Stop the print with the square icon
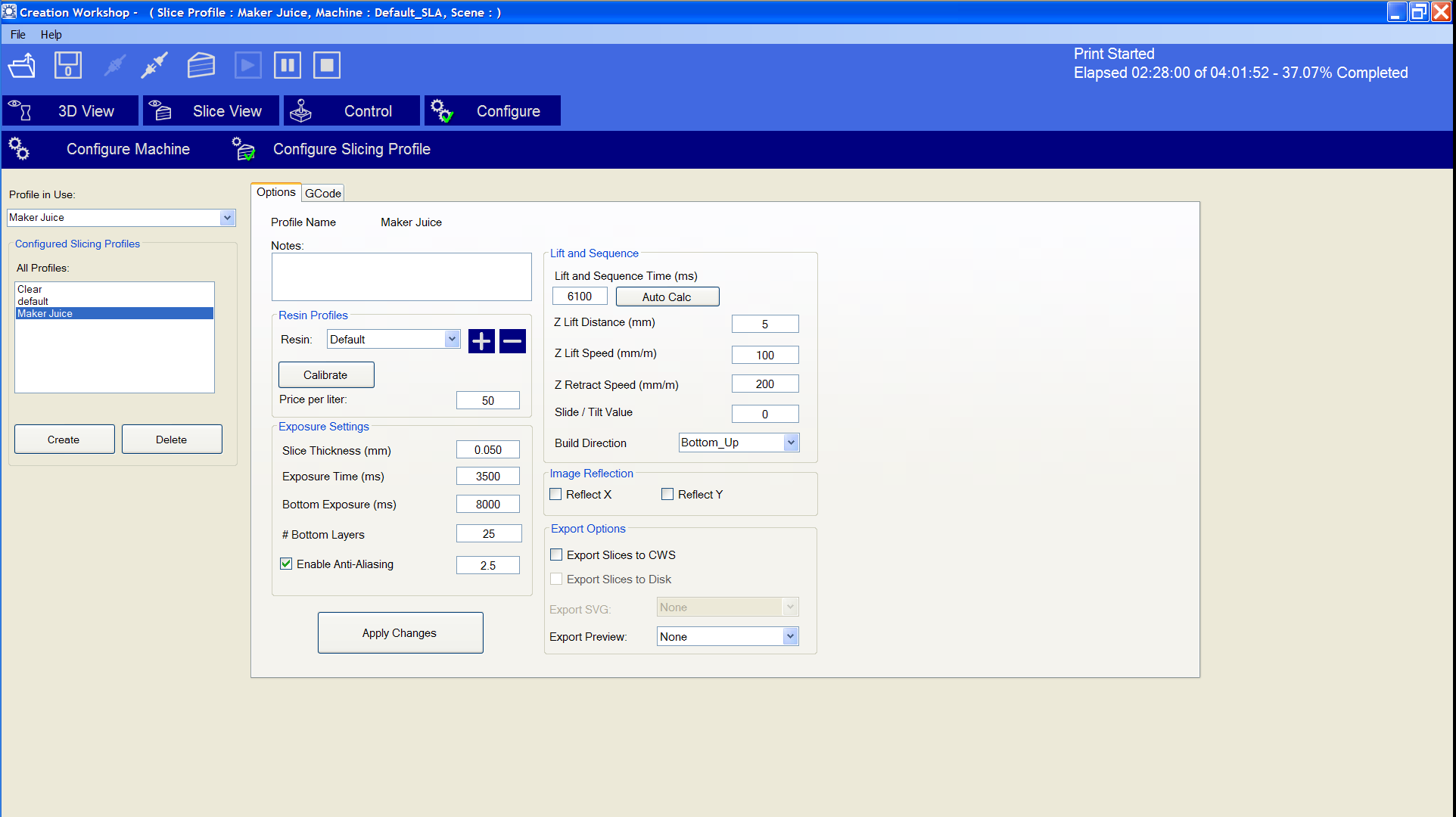This screenshot has width=1456, height=817. (327, 66)
